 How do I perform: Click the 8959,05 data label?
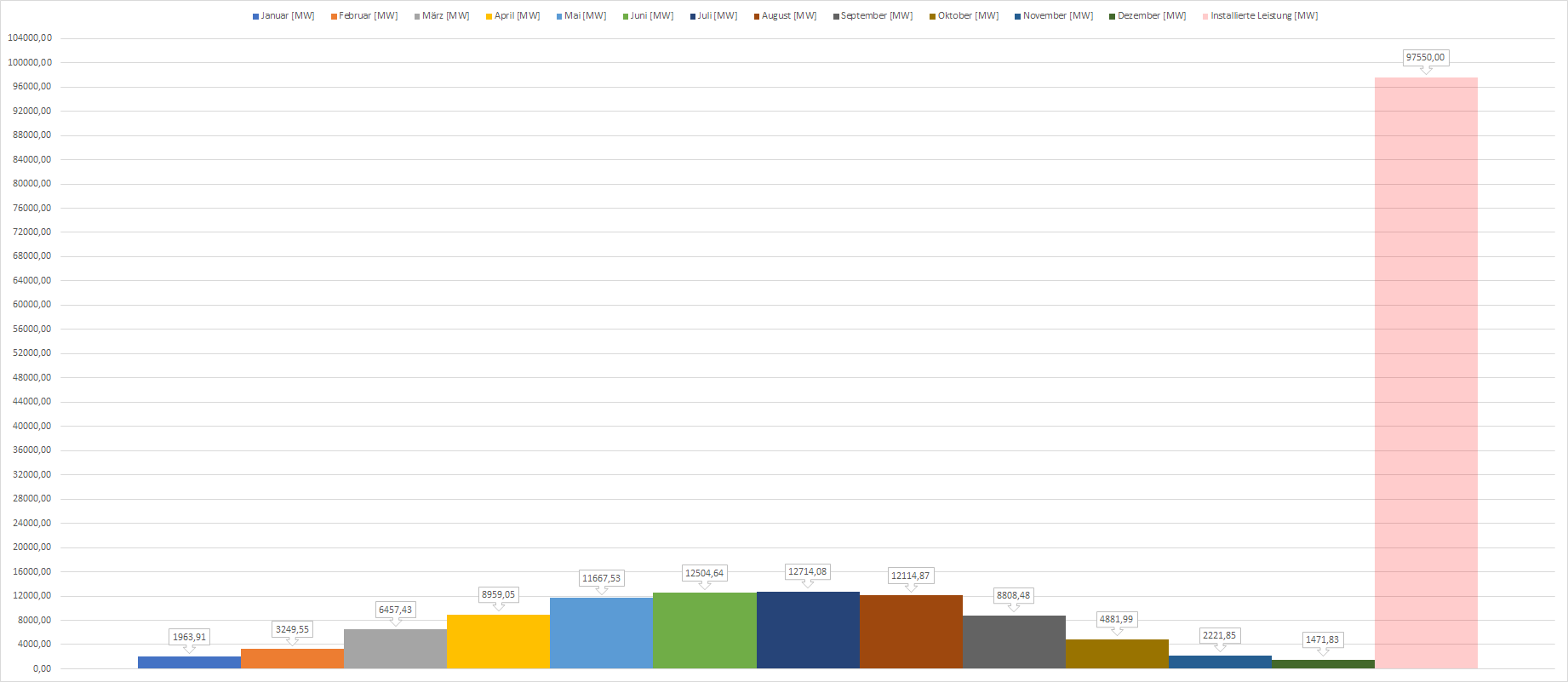pyautogui.click(x=498, y=594)
